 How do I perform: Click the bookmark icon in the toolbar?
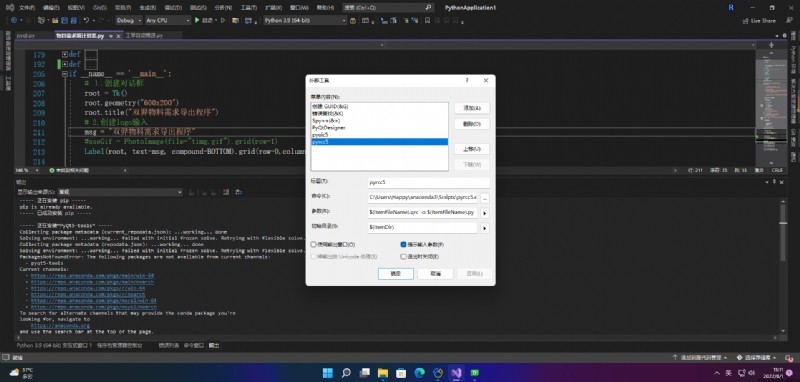click(x=428, y=20)
